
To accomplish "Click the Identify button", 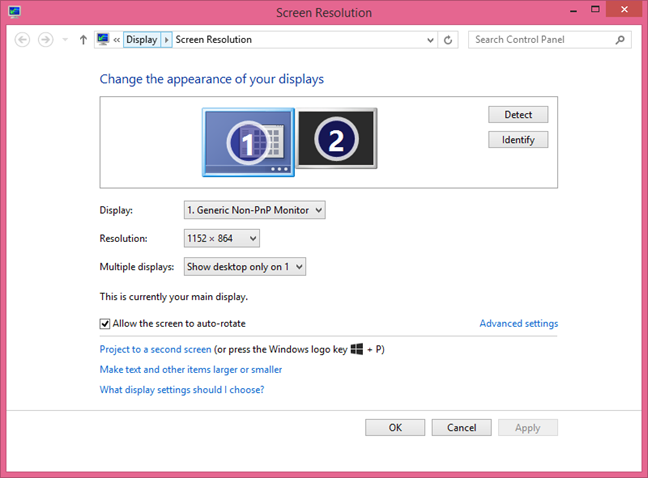I will coord(518,140).
